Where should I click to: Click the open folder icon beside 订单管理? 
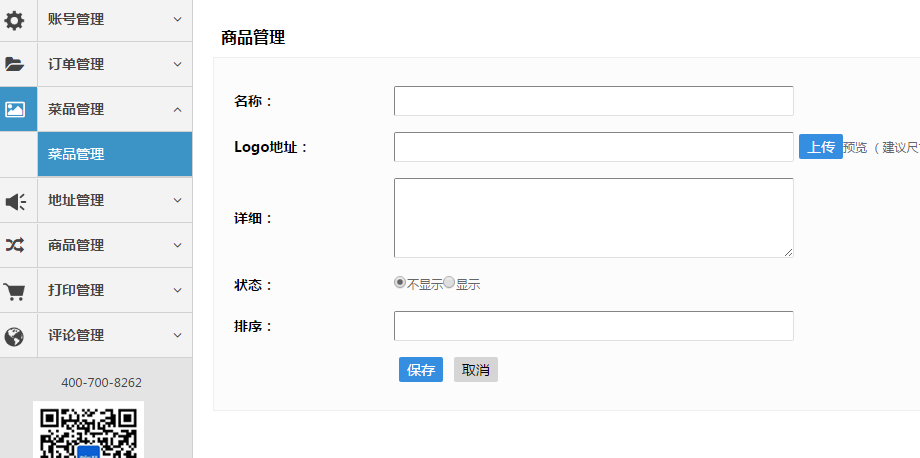click(x=14, y=65)
